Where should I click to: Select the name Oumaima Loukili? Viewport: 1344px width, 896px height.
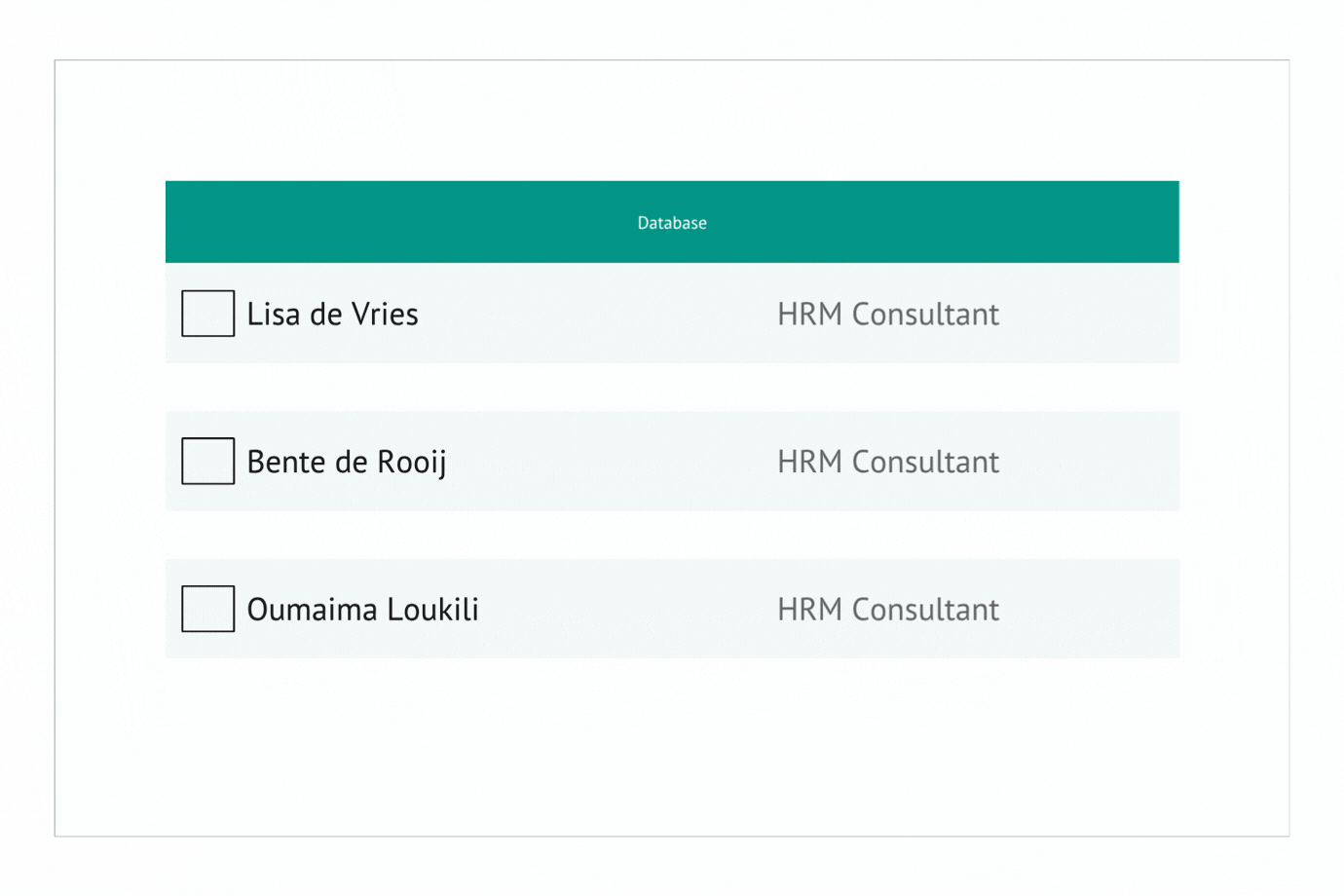click(x=362, y=610)
